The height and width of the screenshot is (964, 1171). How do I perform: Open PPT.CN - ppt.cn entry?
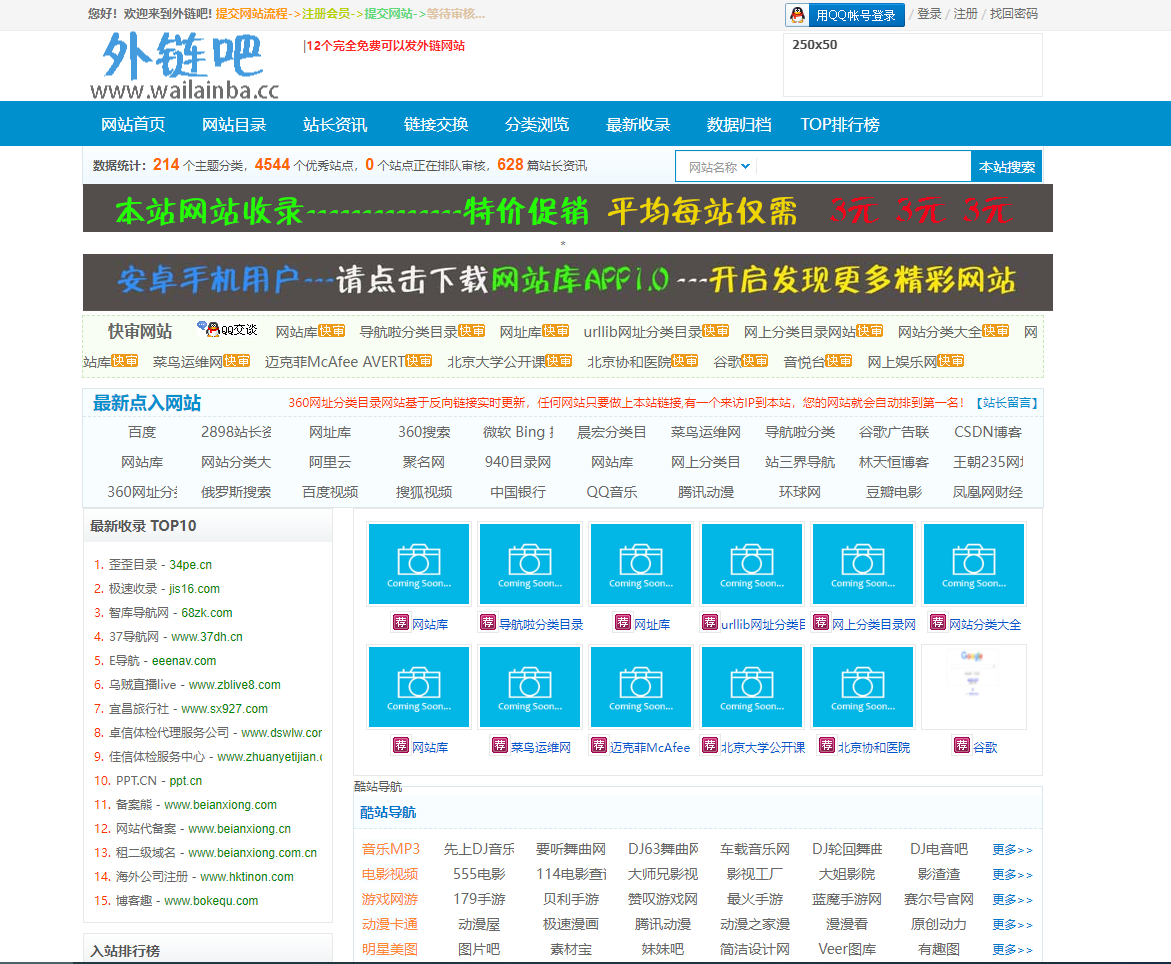pyautogui.click(x=158, y=780)
